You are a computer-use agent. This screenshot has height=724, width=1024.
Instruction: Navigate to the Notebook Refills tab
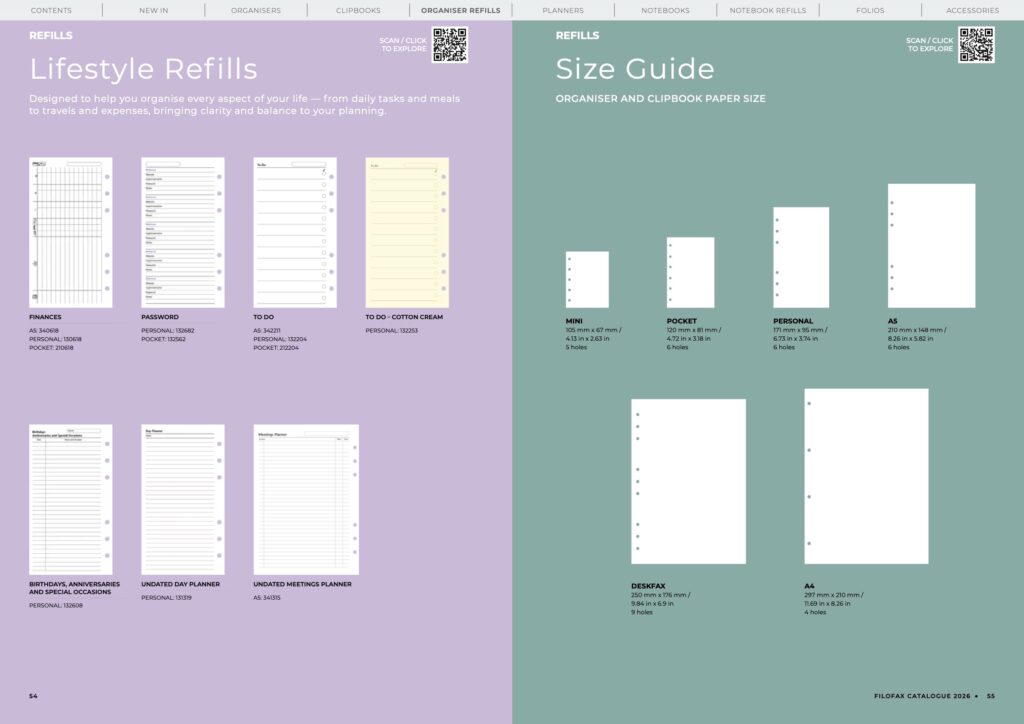[767, 10]
